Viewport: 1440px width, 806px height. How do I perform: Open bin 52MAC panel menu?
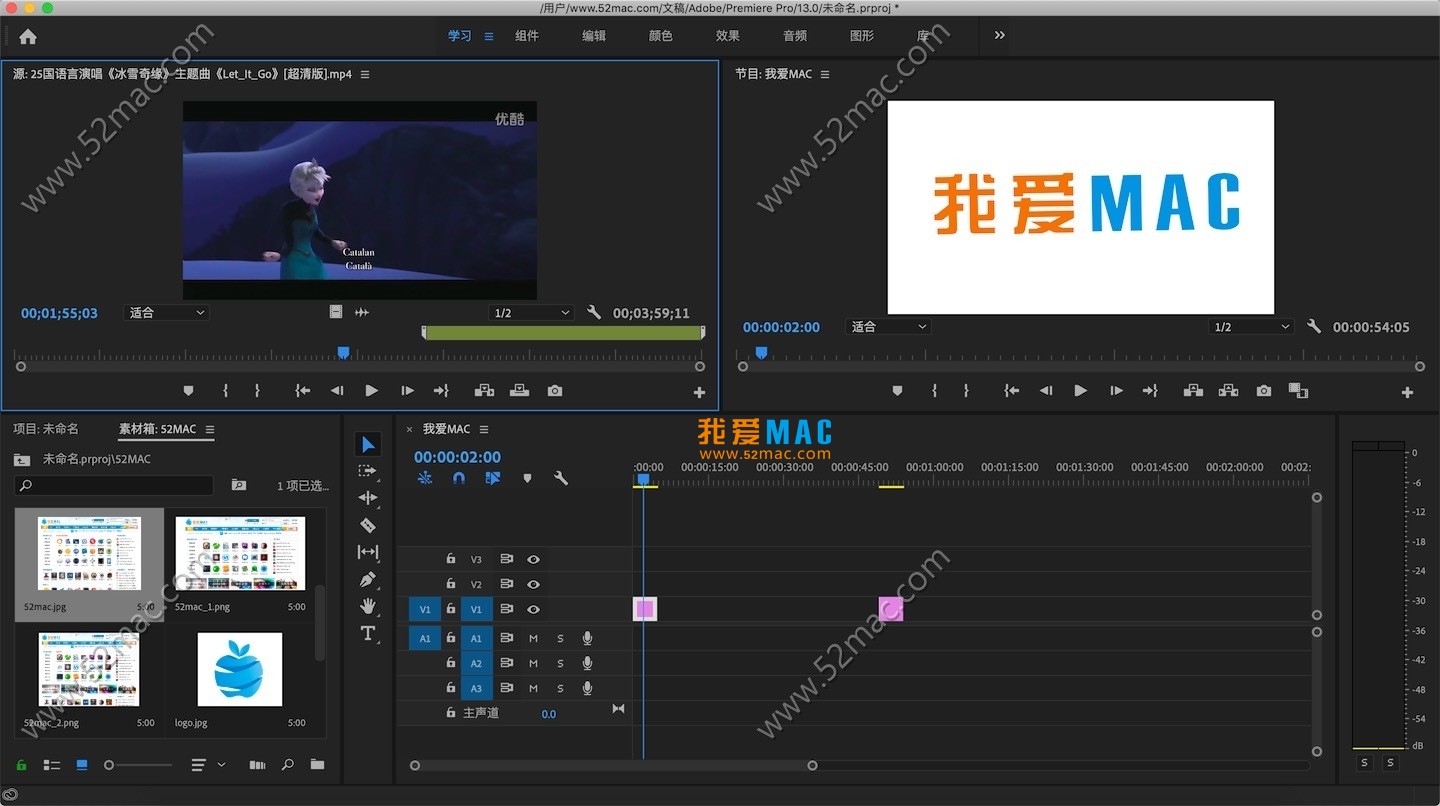tap(210, 429)
